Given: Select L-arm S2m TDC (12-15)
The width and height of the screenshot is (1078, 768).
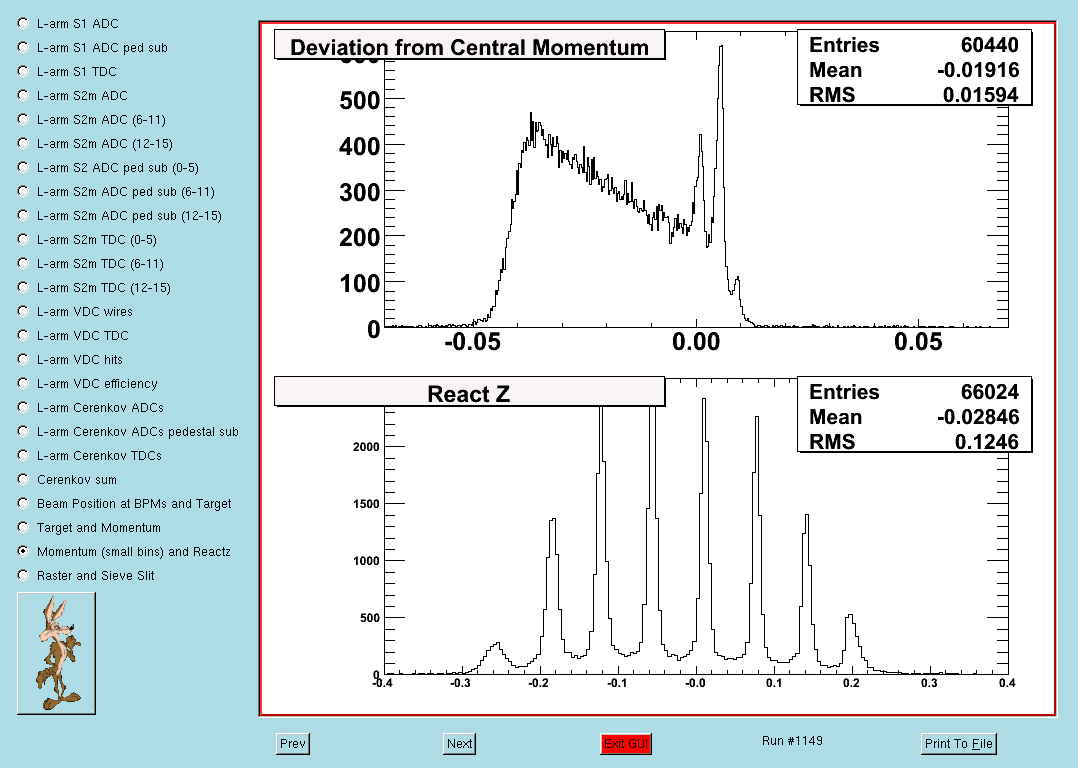Looking at the screenshot, I should point(23,287).
